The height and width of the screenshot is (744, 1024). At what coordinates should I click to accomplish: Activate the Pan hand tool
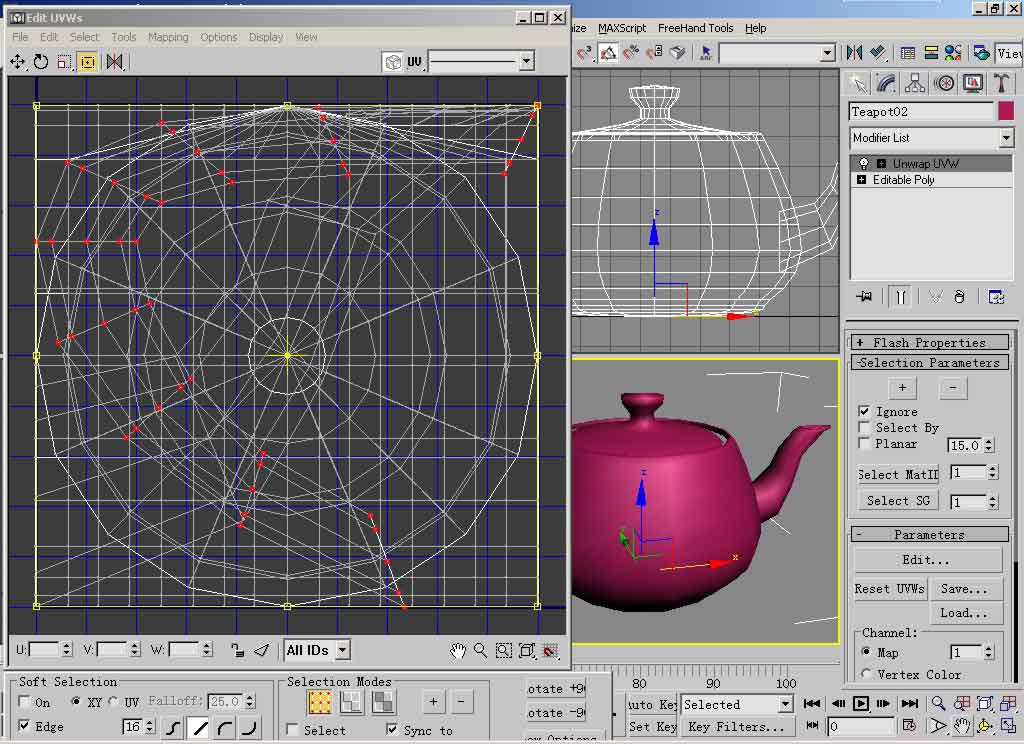coord(458,651)
